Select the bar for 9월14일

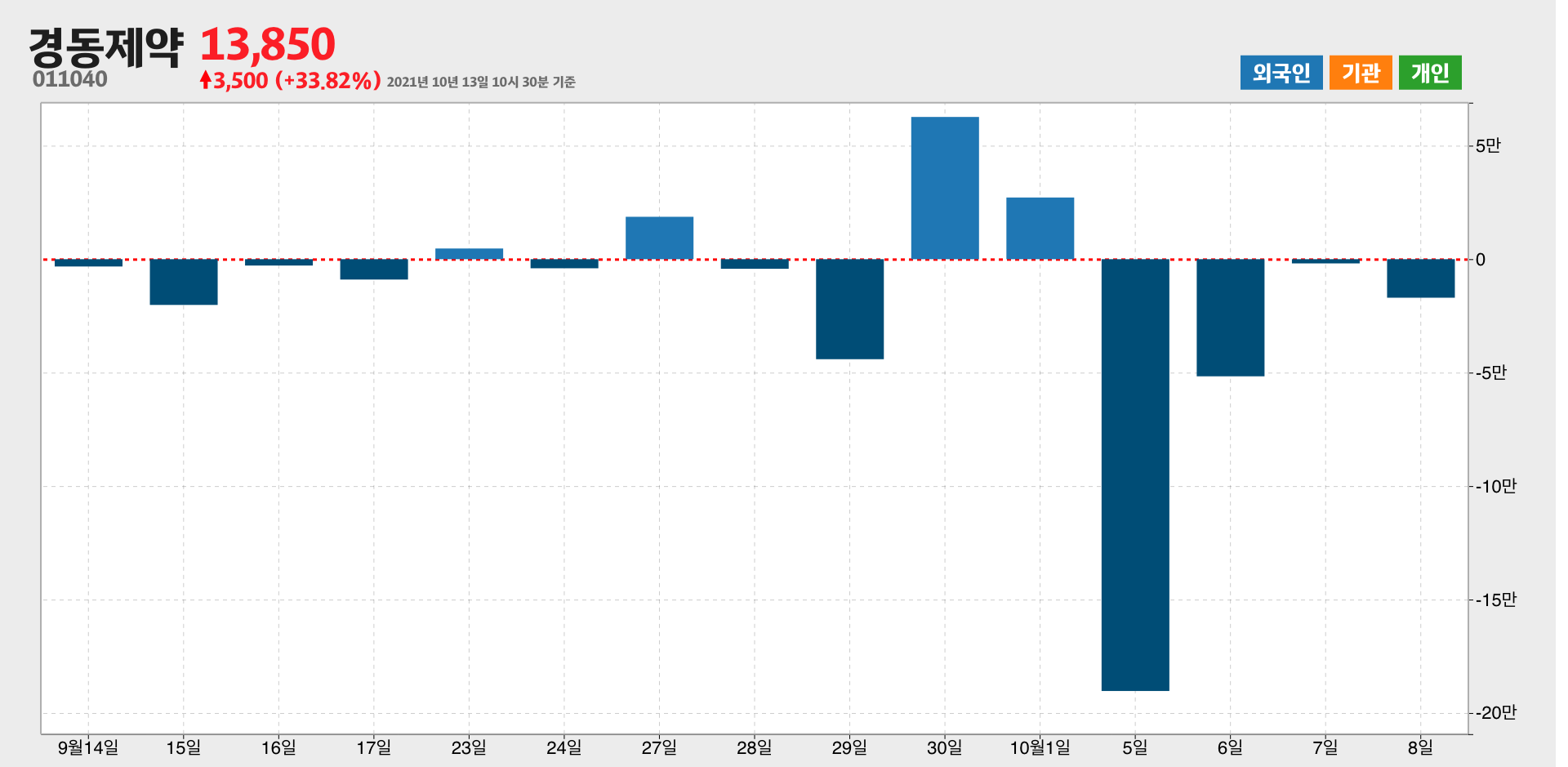tap(88, 263)
